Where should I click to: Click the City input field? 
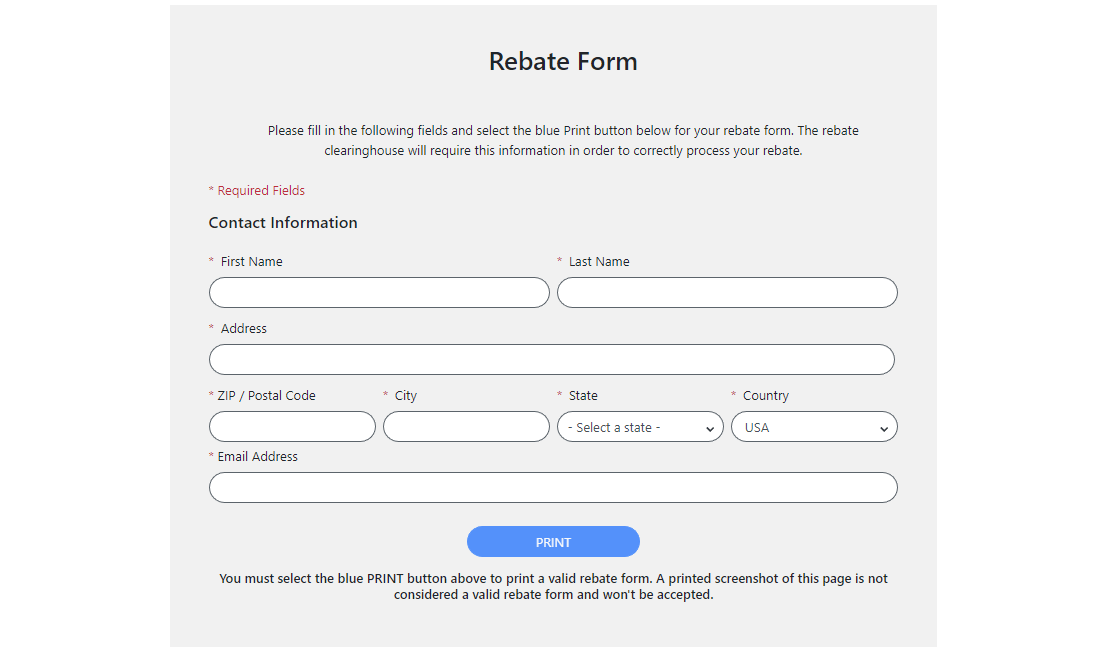pos(466,426)
